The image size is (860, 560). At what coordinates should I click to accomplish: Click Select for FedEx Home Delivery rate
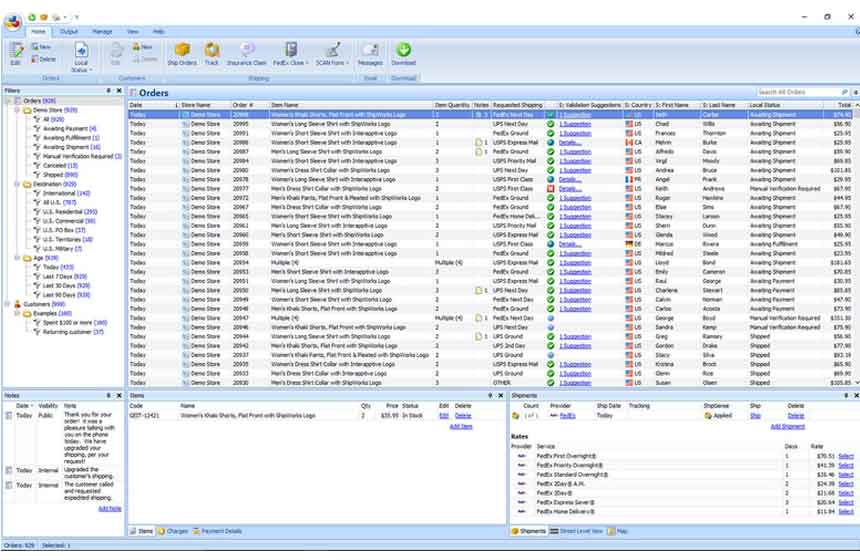(846, 512)
